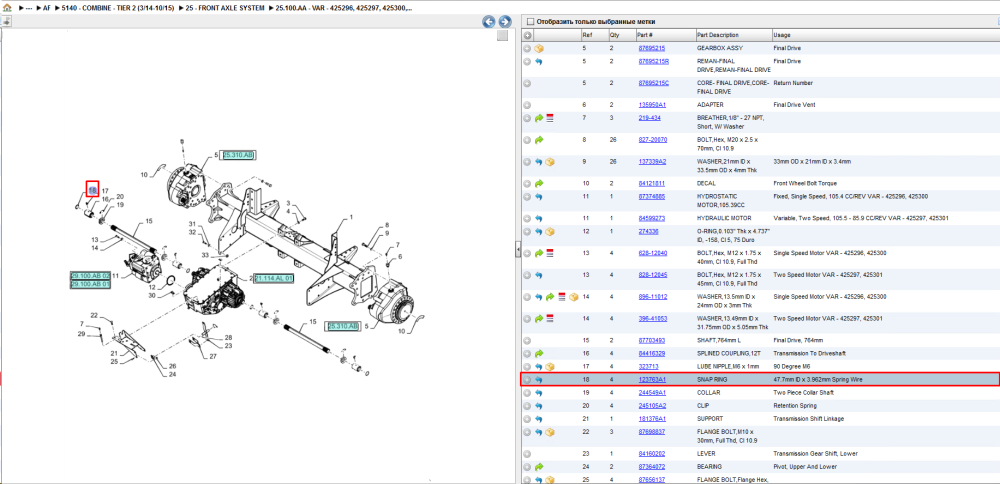1000x484 pixels.
Task: Go to the previous diagram with back arrow
Action: [x=489, y=22]
